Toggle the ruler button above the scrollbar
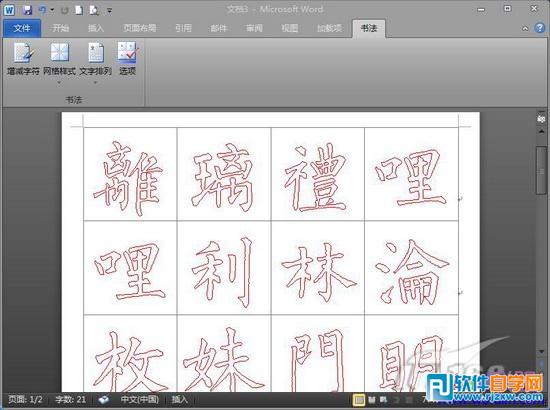 [541, 119]
